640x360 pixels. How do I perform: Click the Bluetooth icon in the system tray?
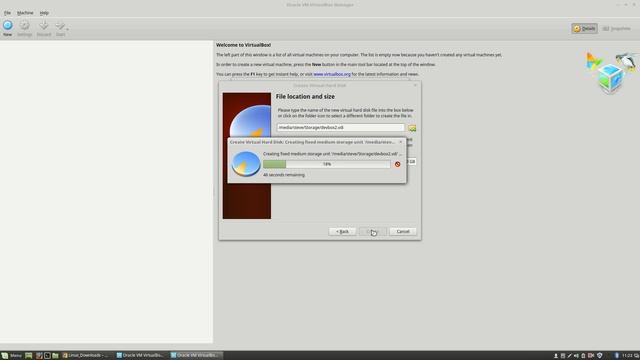pyautogui.click(x=617, y=356)
